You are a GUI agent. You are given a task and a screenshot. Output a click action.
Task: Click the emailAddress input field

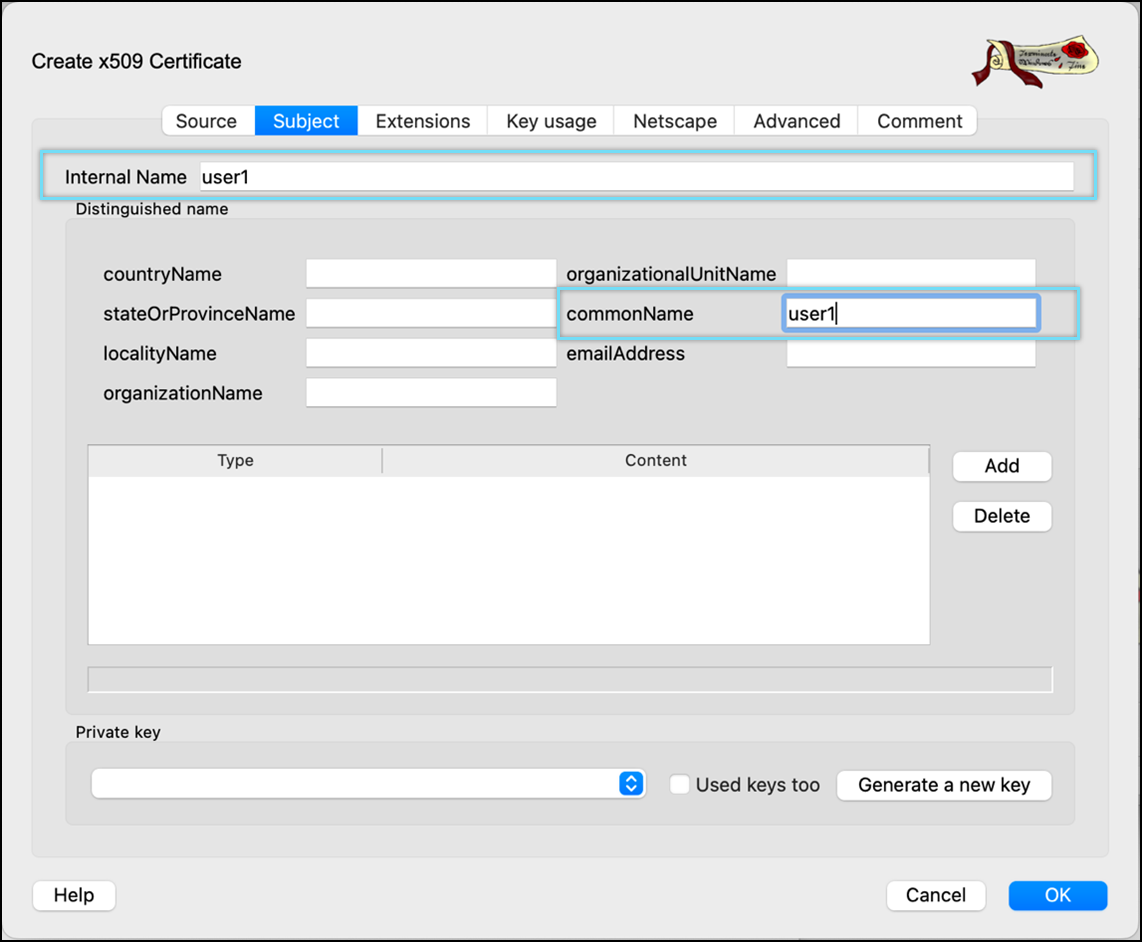point(910,354)
